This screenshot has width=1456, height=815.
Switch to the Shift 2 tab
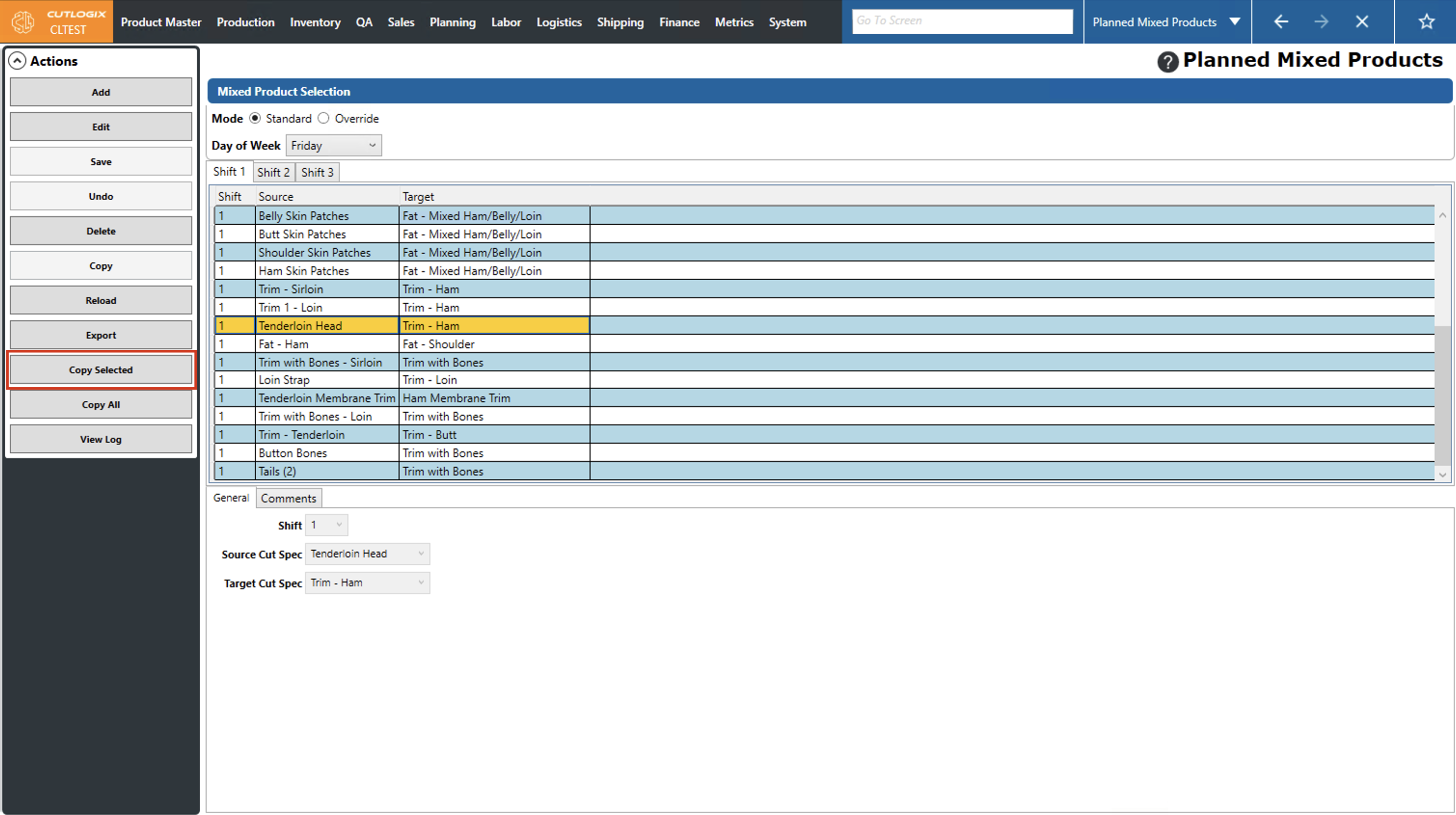tap(274, 172)
